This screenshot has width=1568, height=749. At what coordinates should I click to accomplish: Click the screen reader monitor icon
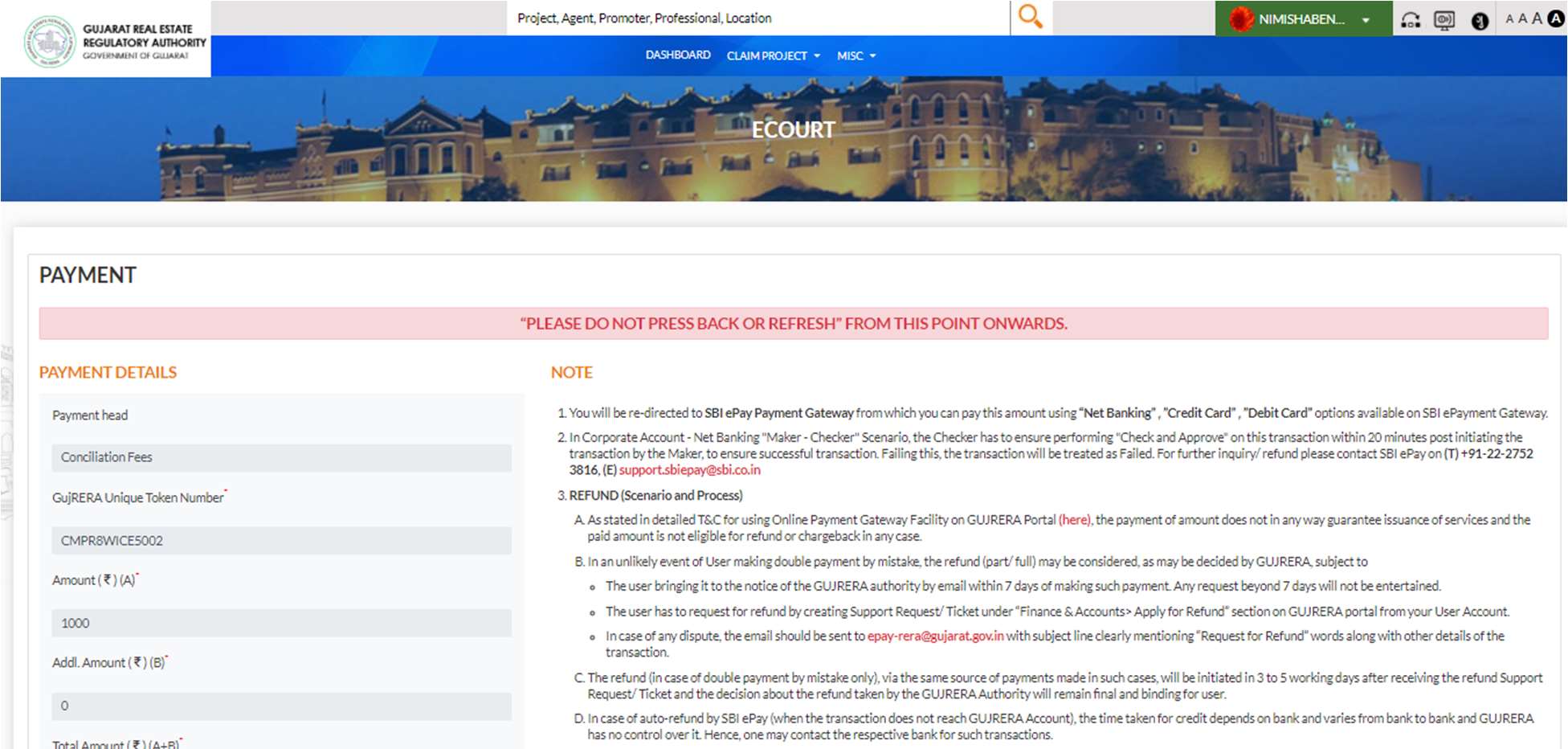[x=1444, y=19]
